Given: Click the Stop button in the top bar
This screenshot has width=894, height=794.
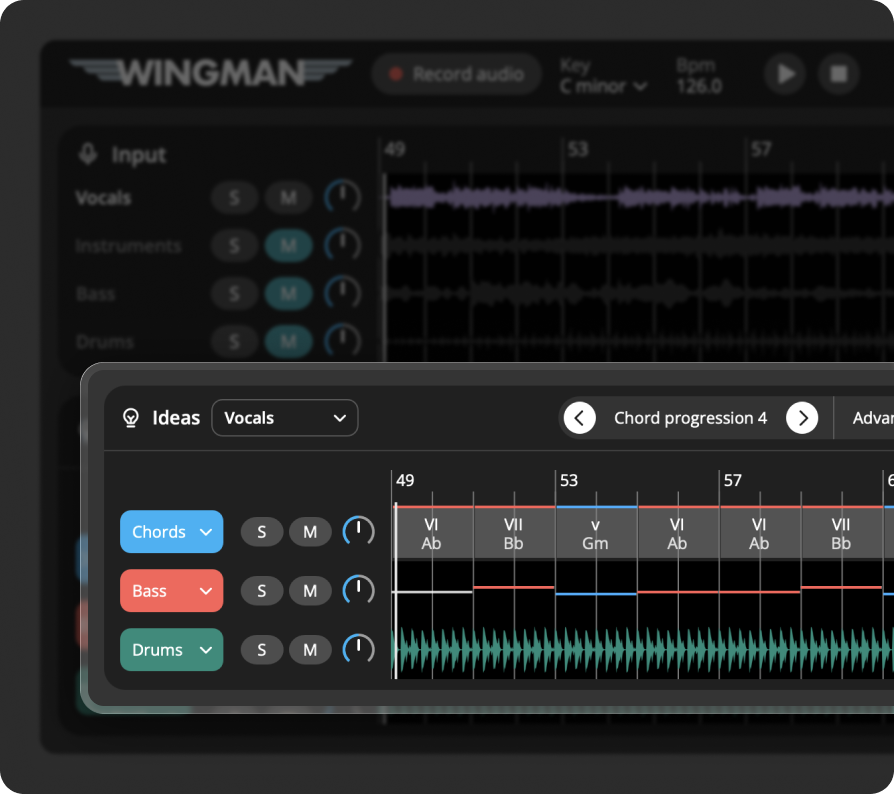Looking at the screenshot, I should pyautogui.click(x=839, y=74).
